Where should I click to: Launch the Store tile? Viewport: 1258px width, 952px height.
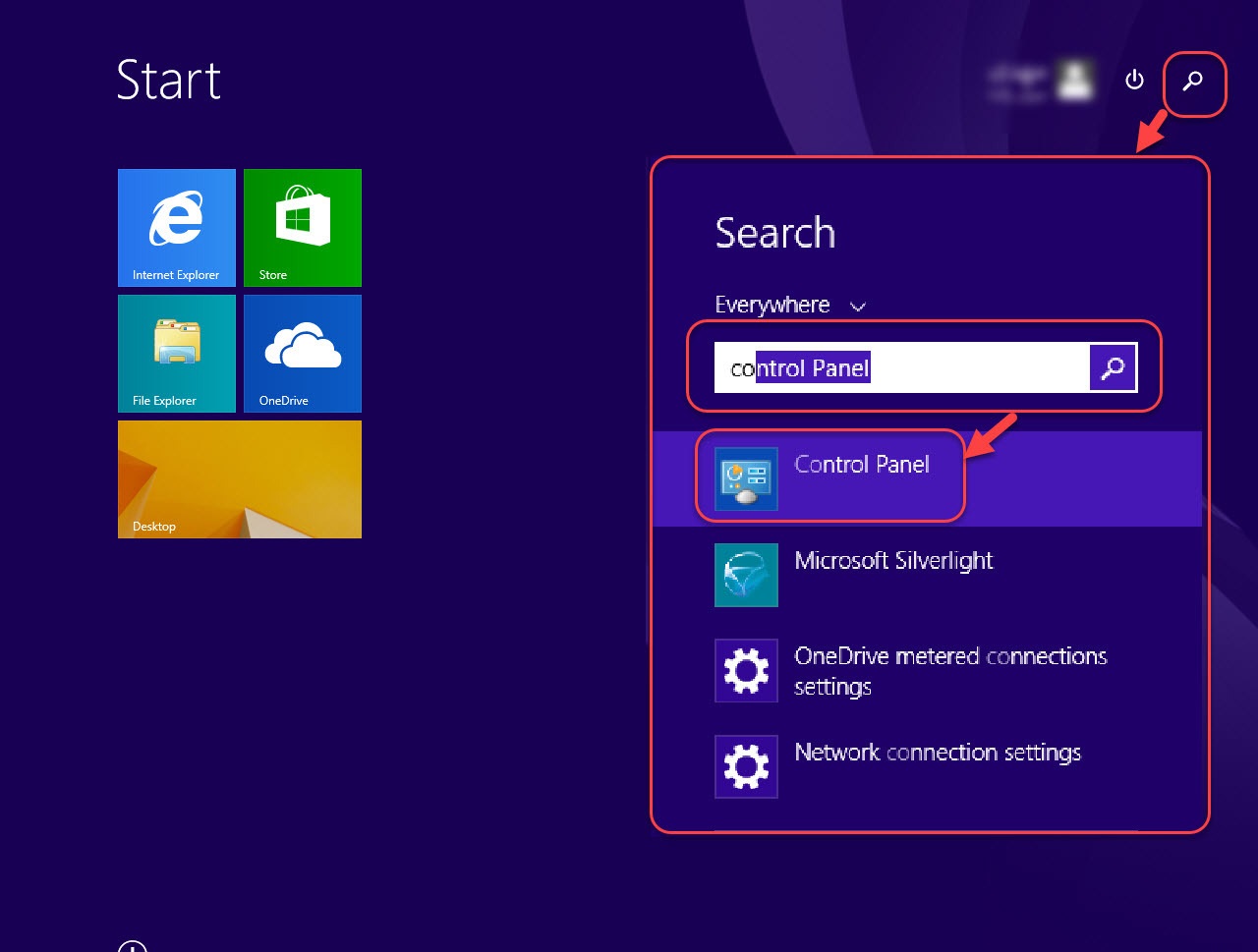303,228
